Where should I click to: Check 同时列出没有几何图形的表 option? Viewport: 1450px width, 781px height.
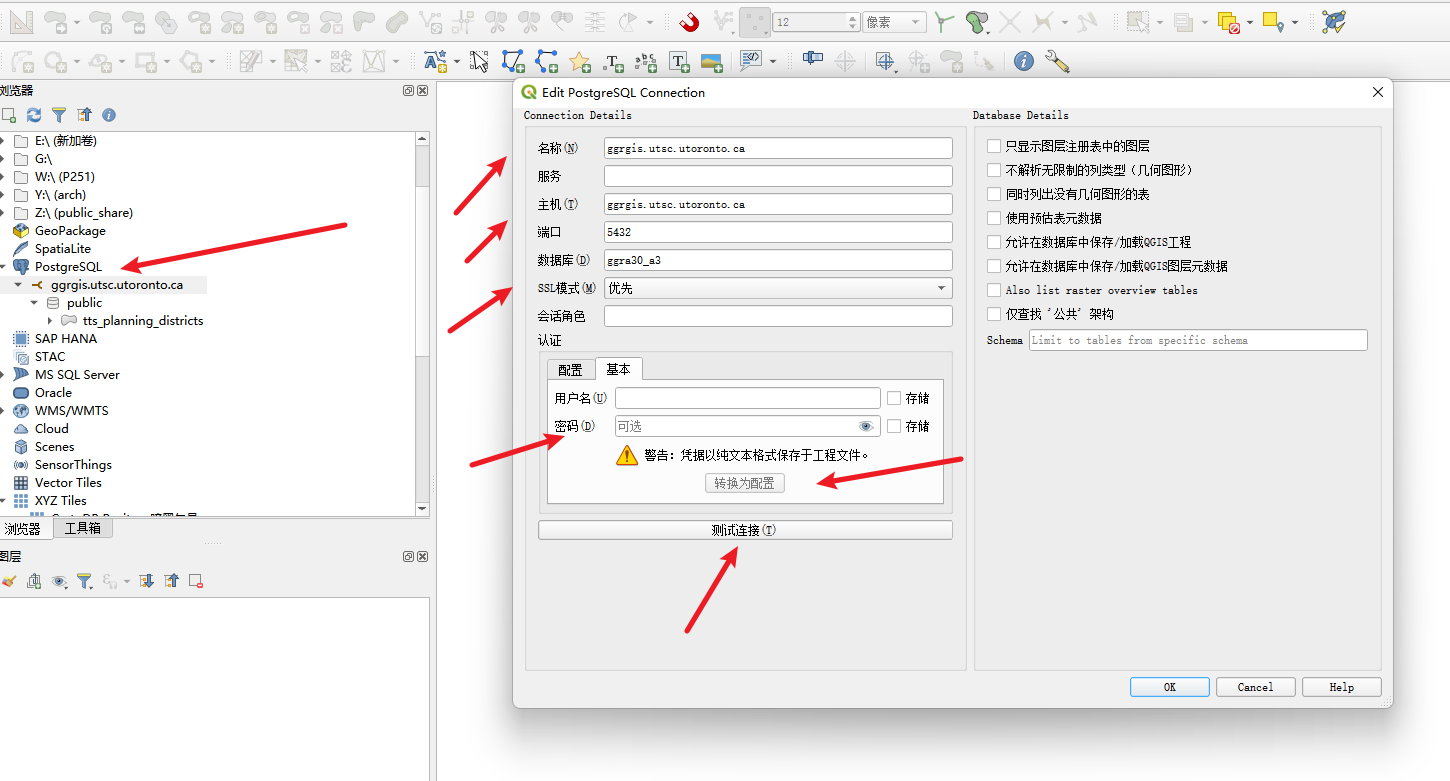(993, 194)
